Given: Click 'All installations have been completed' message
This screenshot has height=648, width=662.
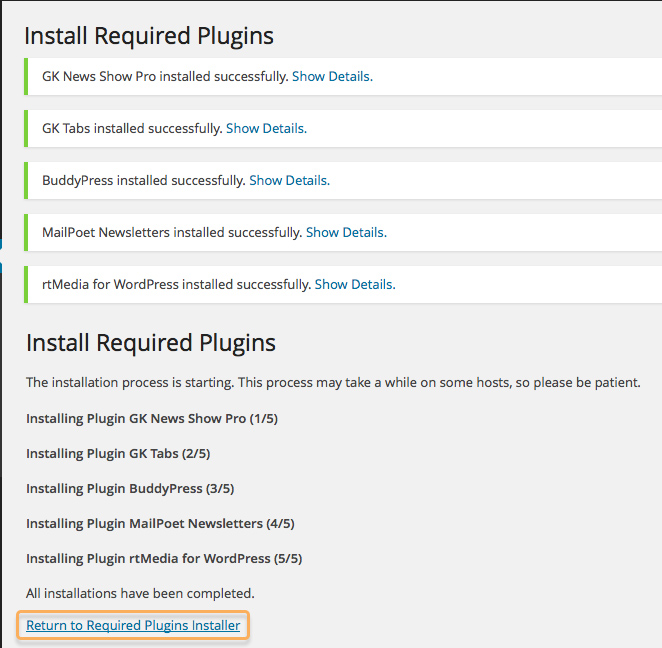Looking at the screenshot, I should [140, 594].
